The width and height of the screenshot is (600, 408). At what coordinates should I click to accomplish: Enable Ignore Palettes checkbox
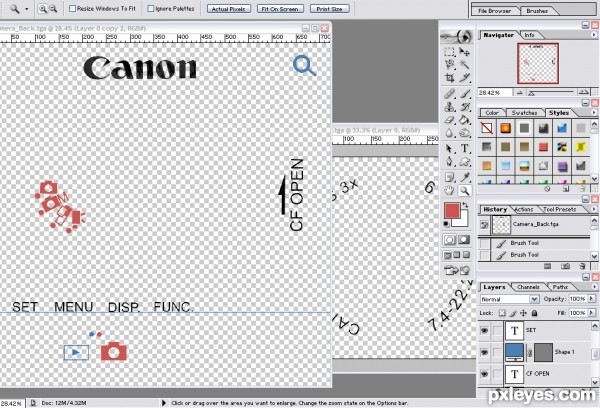point(150,8)
